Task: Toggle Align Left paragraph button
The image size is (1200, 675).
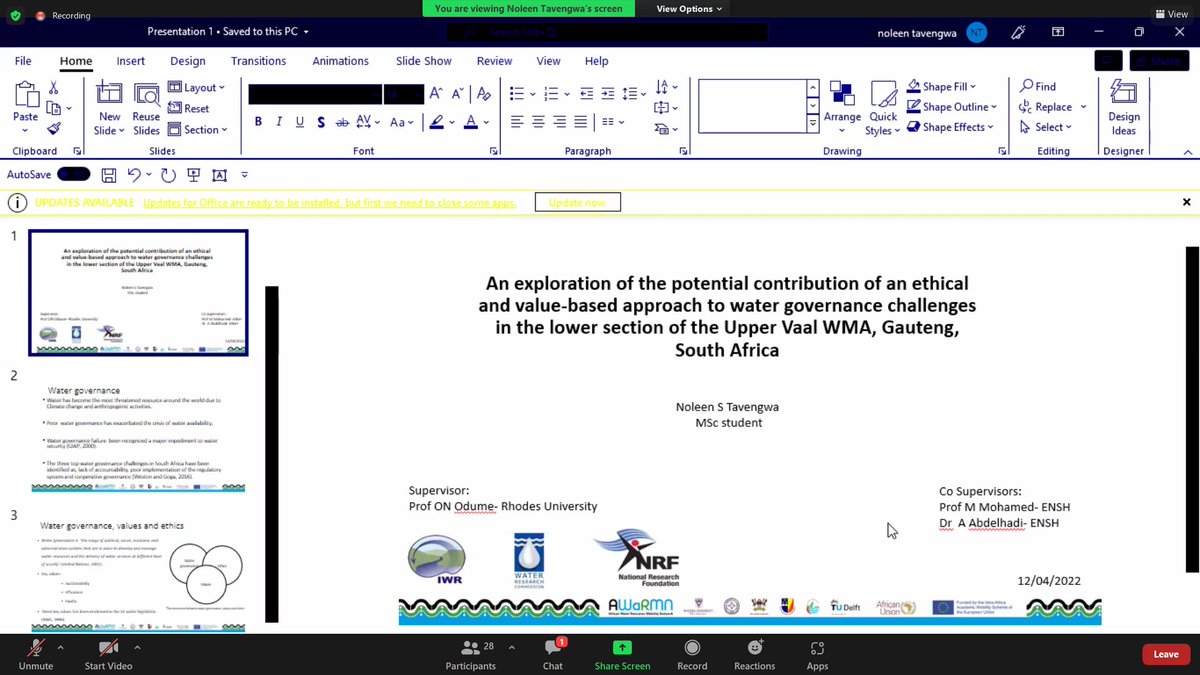Action: coord(517,122)
